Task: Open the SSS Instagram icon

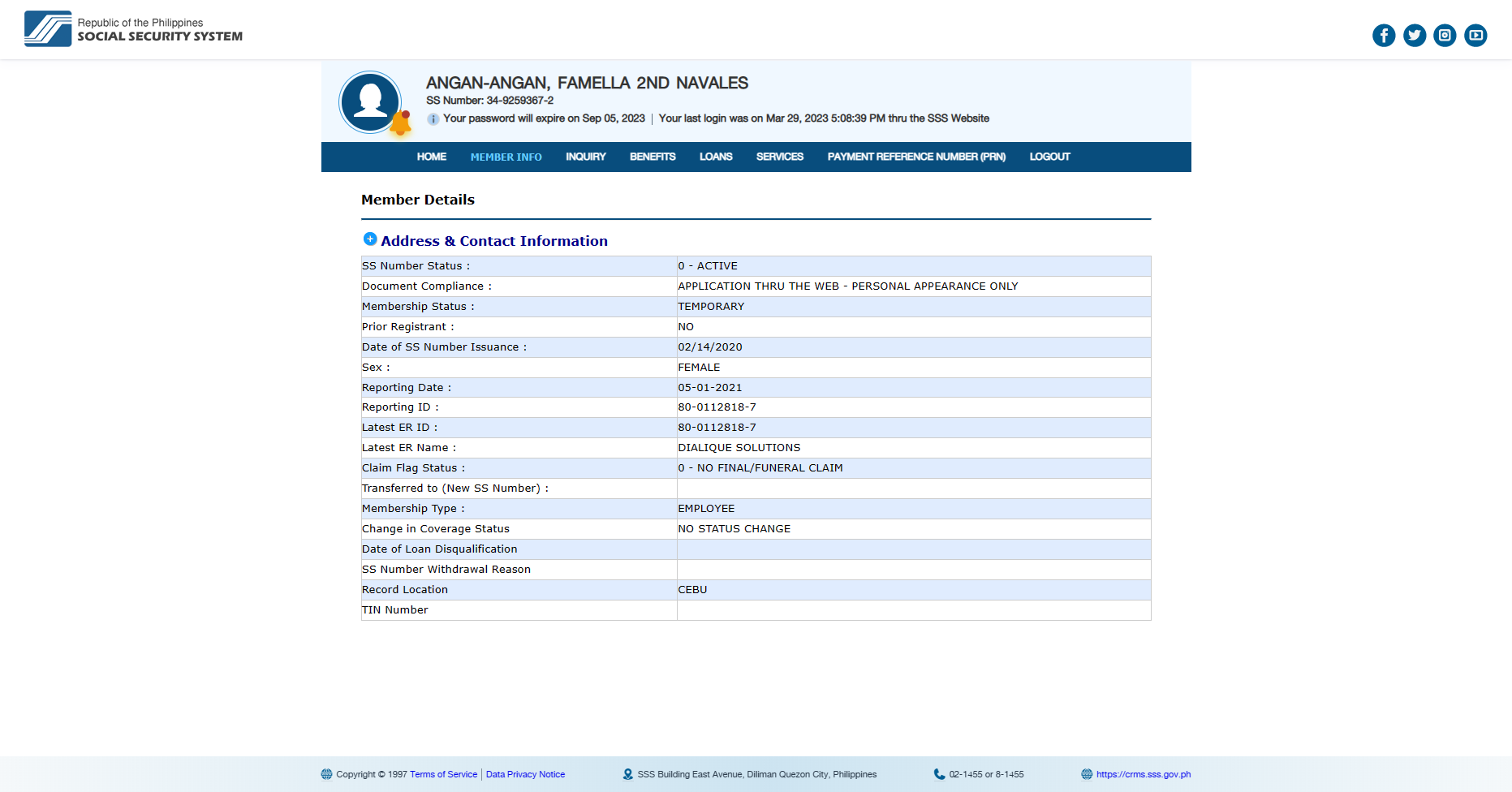Action: [1445, 36]
